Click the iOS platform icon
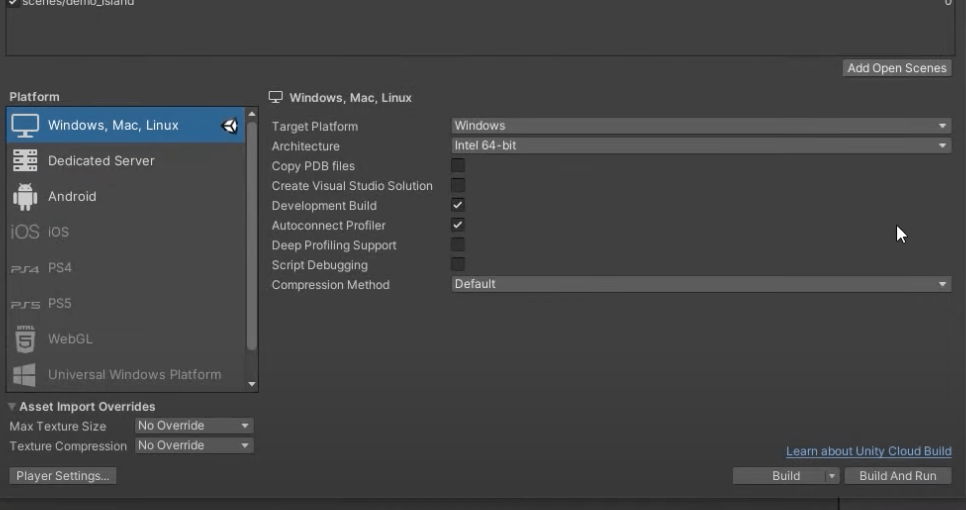 coord(25,232)
